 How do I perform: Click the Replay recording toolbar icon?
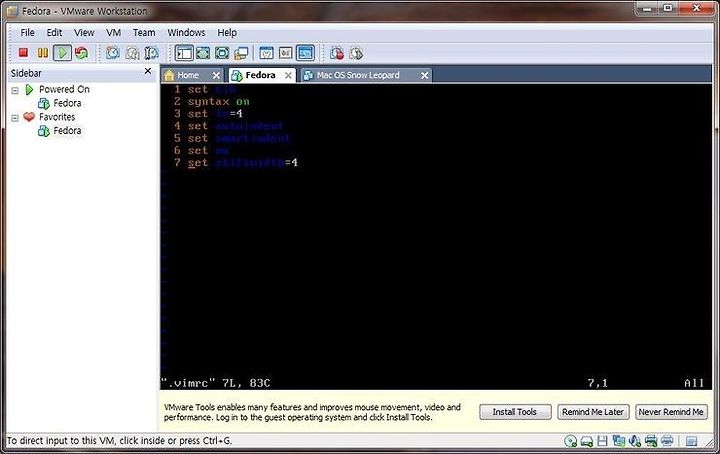(x=356, y=53)
